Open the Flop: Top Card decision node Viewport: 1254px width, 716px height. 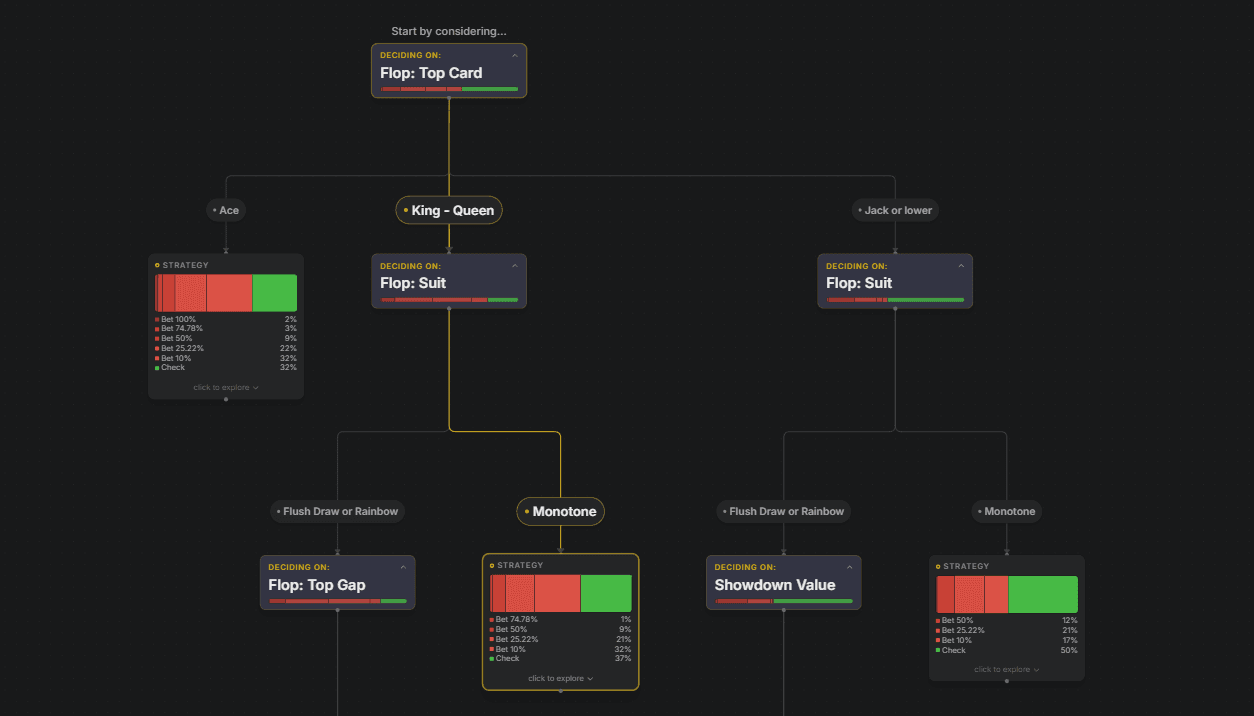point(449,71)
